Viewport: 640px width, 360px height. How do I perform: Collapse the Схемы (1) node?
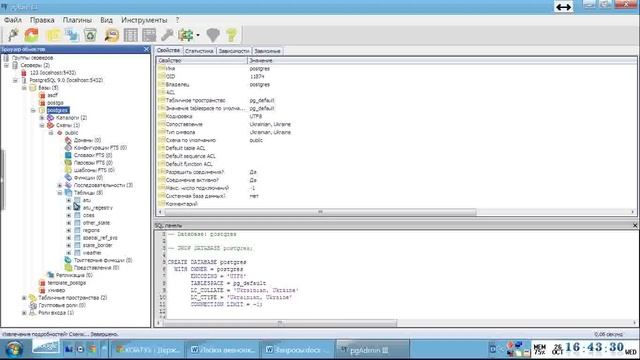pos(42,125)
